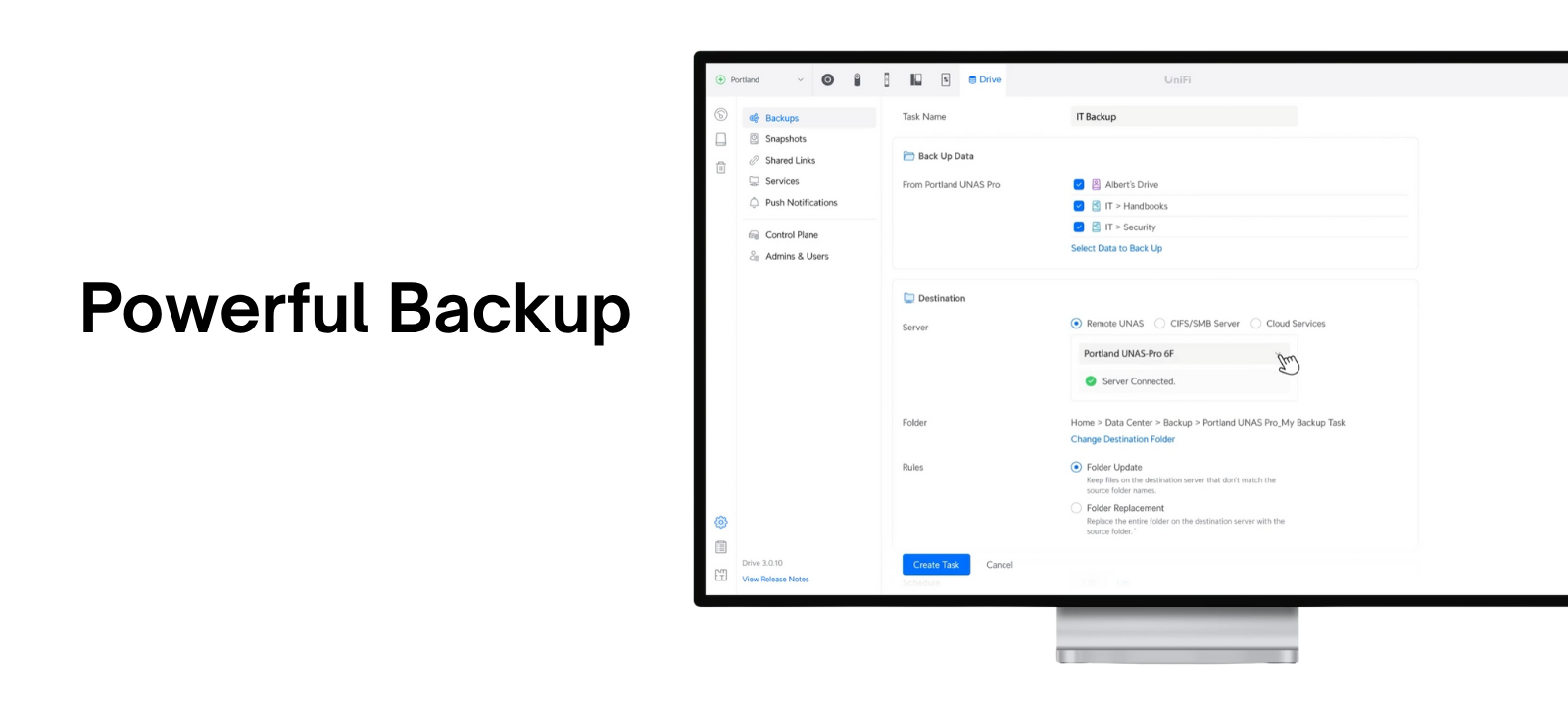Click Select Data to Back Up link
1568x706 pixels.
pos(1116,249)
